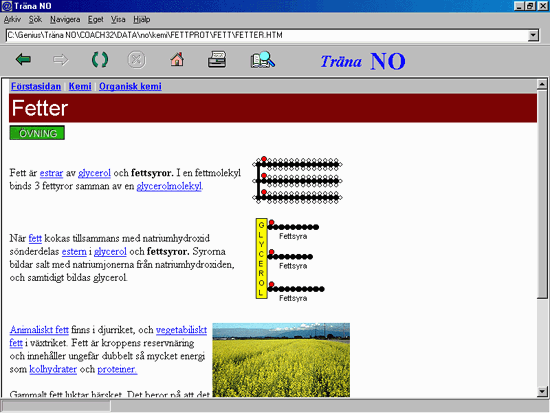Screen dimensions: 550x413
Task: Open the Arkiv menu
Action: [x=12, y=20]
